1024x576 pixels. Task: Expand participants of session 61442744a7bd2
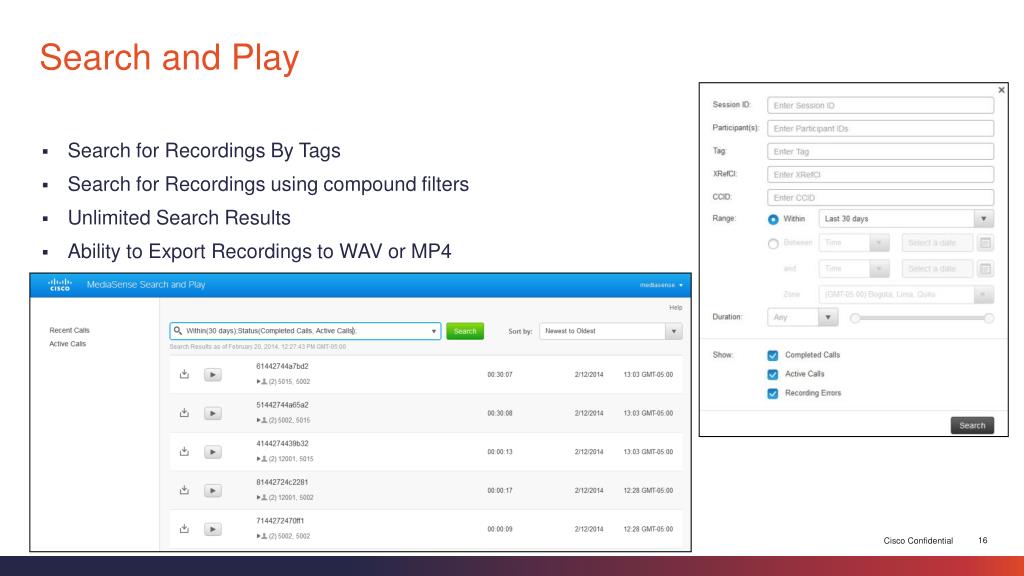[x=259, y=381]
